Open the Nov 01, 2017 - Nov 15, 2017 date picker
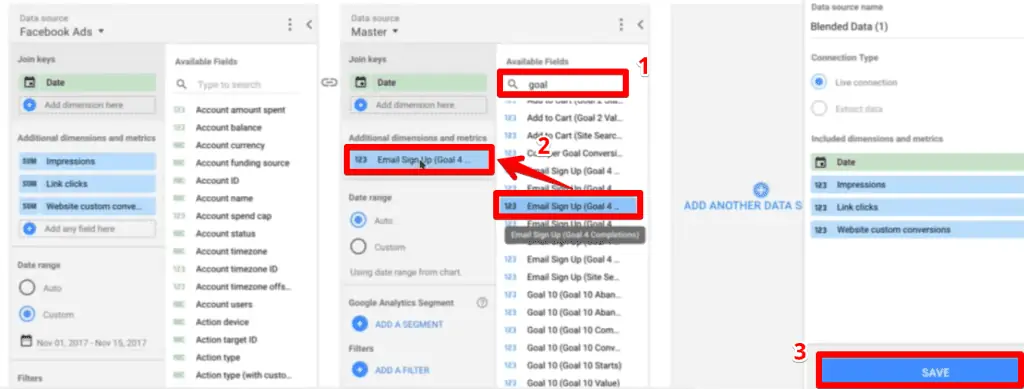Viewport: 1024px width, 389px height. 84,342
